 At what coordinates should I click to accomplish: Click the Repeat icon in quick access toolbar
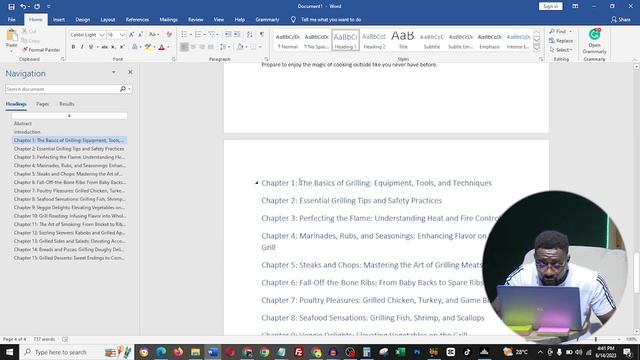37,7
